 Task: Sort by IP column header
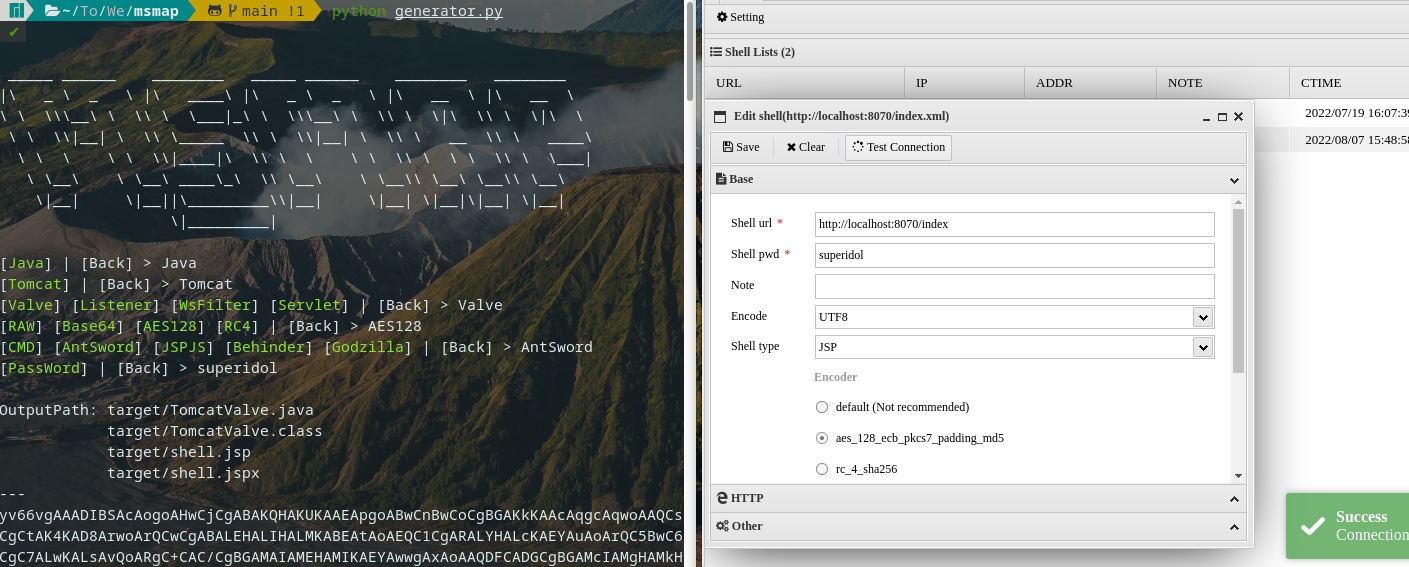point(965,83)
